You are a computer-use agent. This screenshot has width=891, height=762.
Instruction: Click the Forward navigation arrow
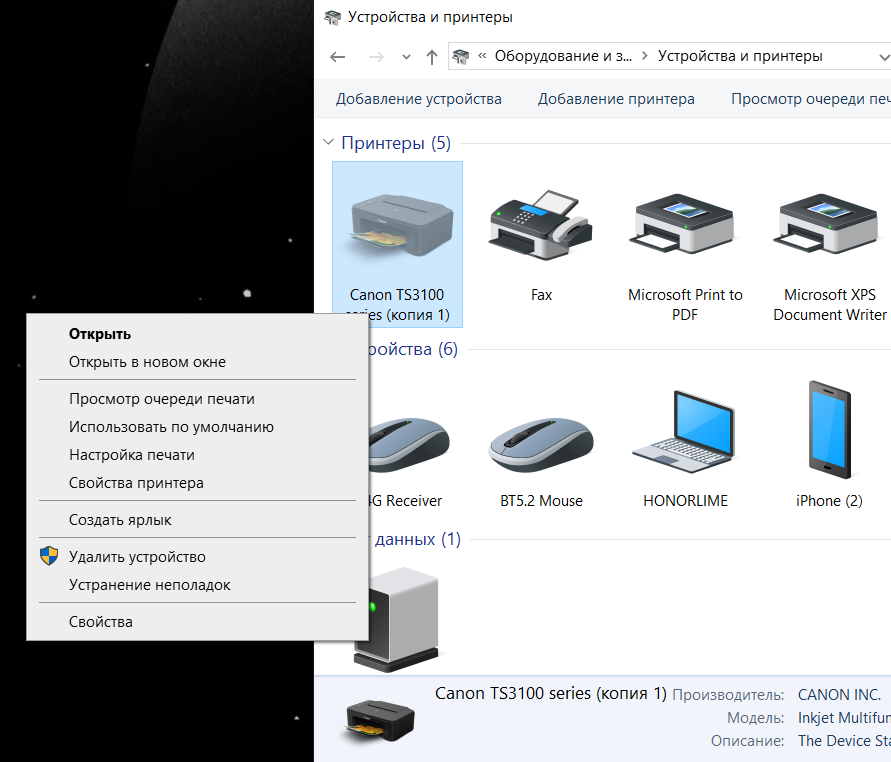click(x=376, y=57)
